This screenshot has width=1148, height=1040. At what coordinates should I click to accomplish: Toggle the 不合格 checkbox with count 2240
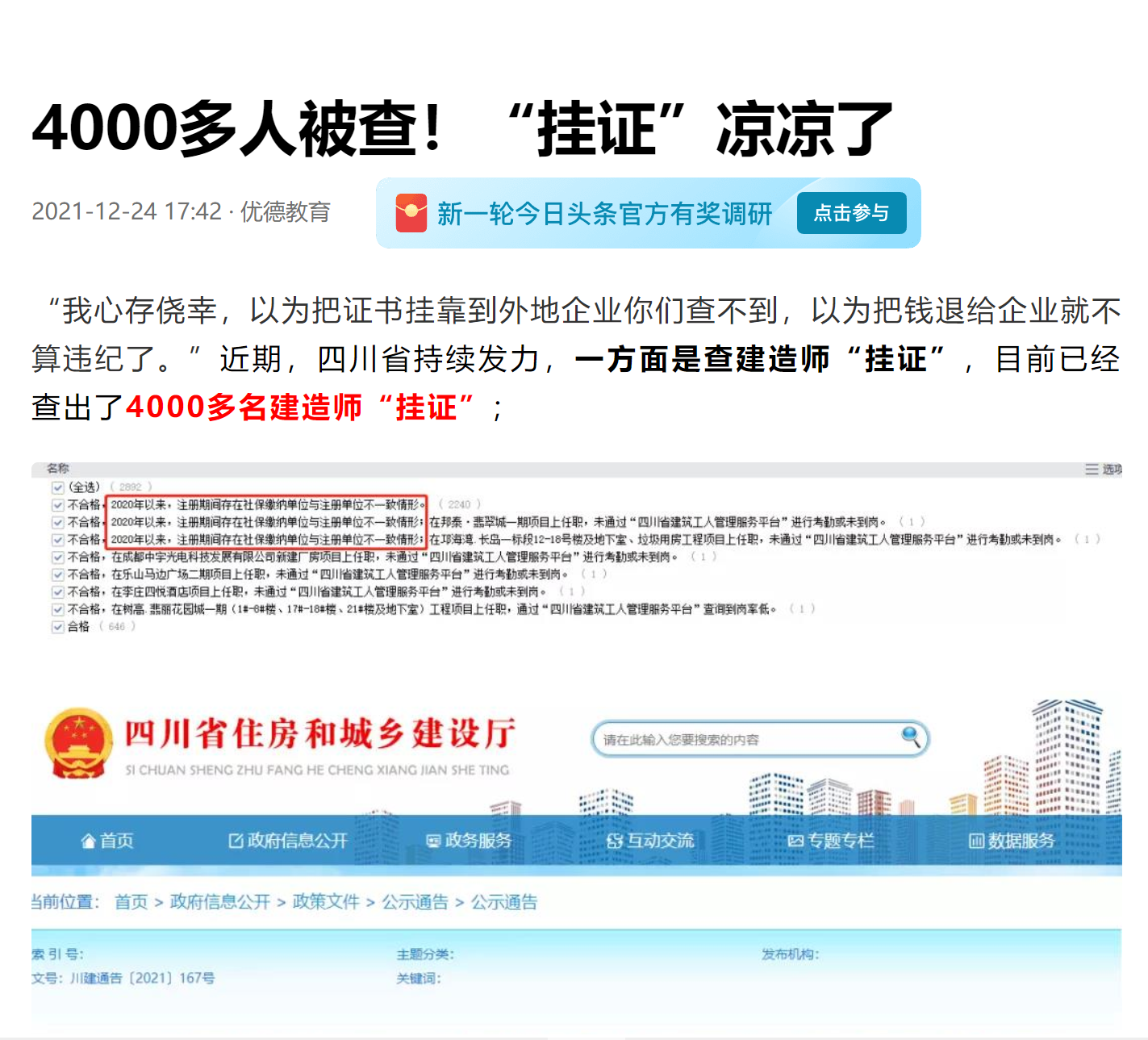pyautogui.click(x=58, y=505)
